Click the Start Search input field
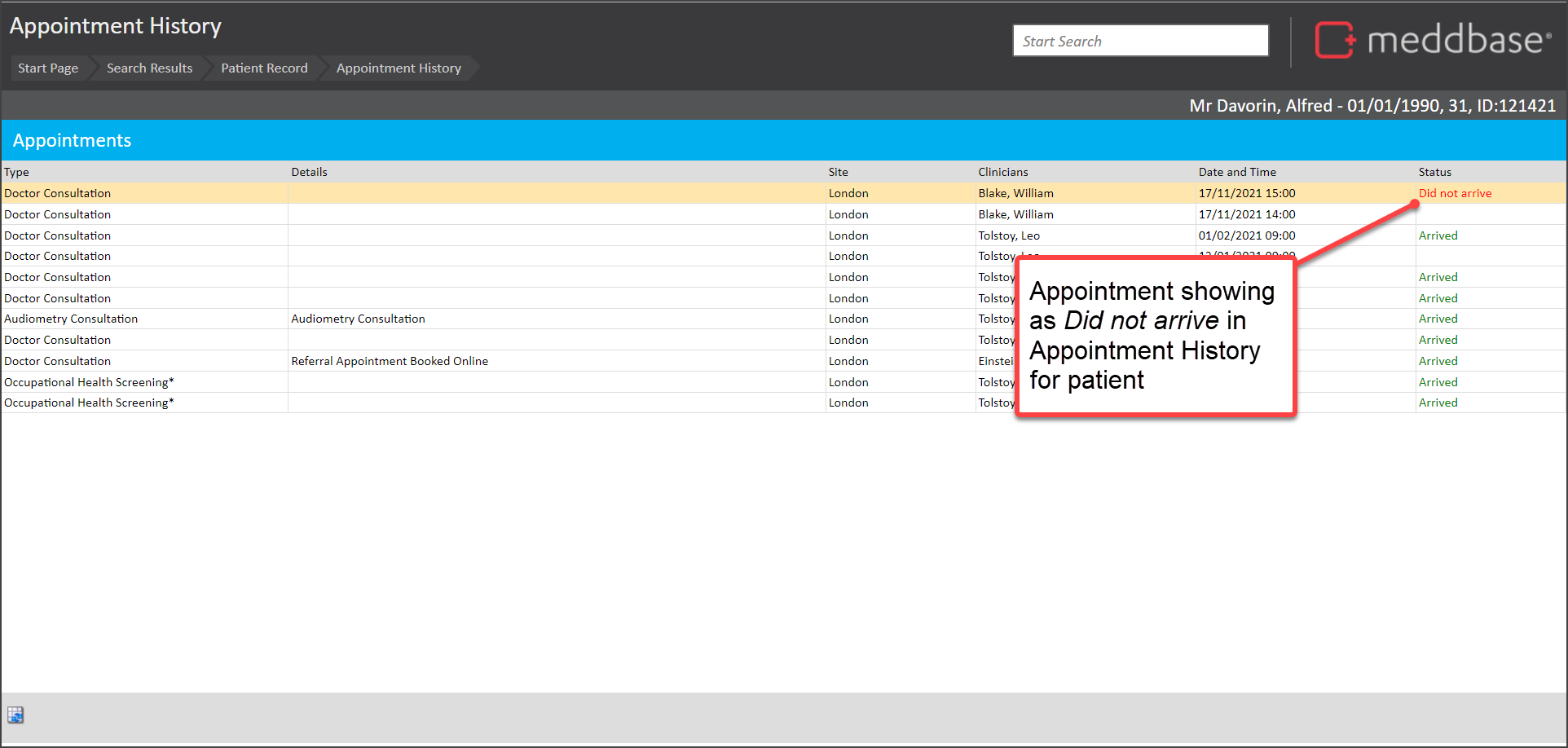 coord(1139,41)
